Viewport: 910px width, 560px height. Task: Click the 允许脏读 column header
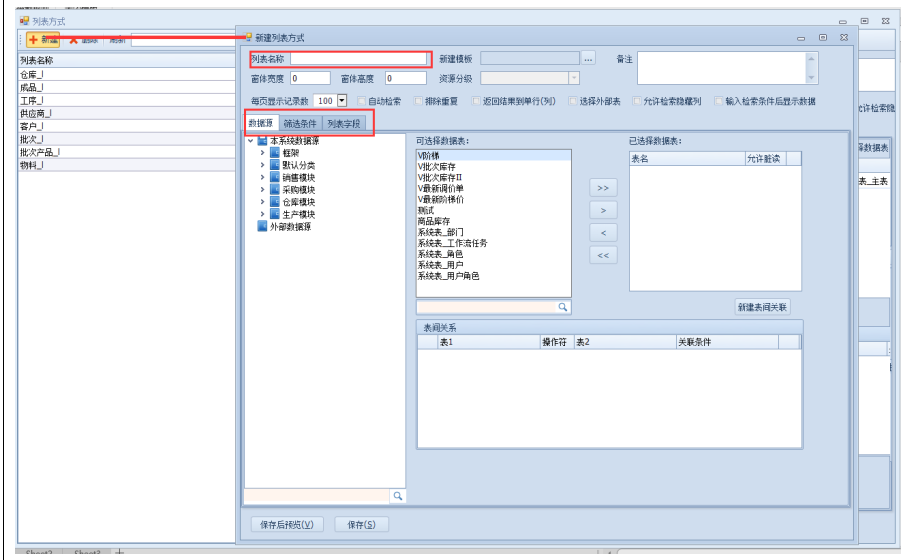(765, 158)
